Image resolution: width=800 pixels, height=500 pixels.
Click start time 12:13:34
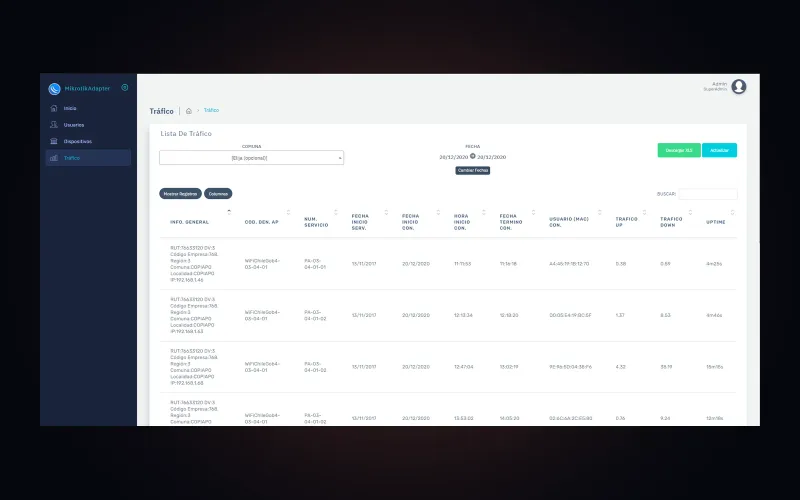(463, 315)
